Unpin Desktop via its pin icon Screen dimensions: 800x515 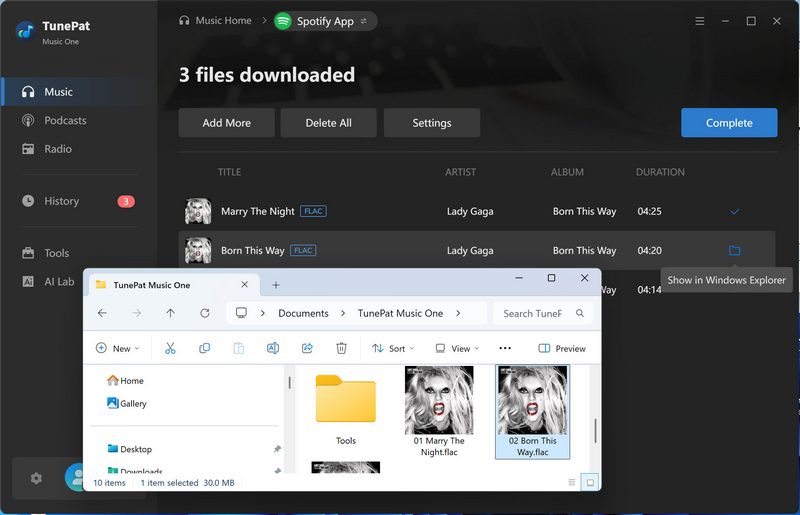[277, 449]
